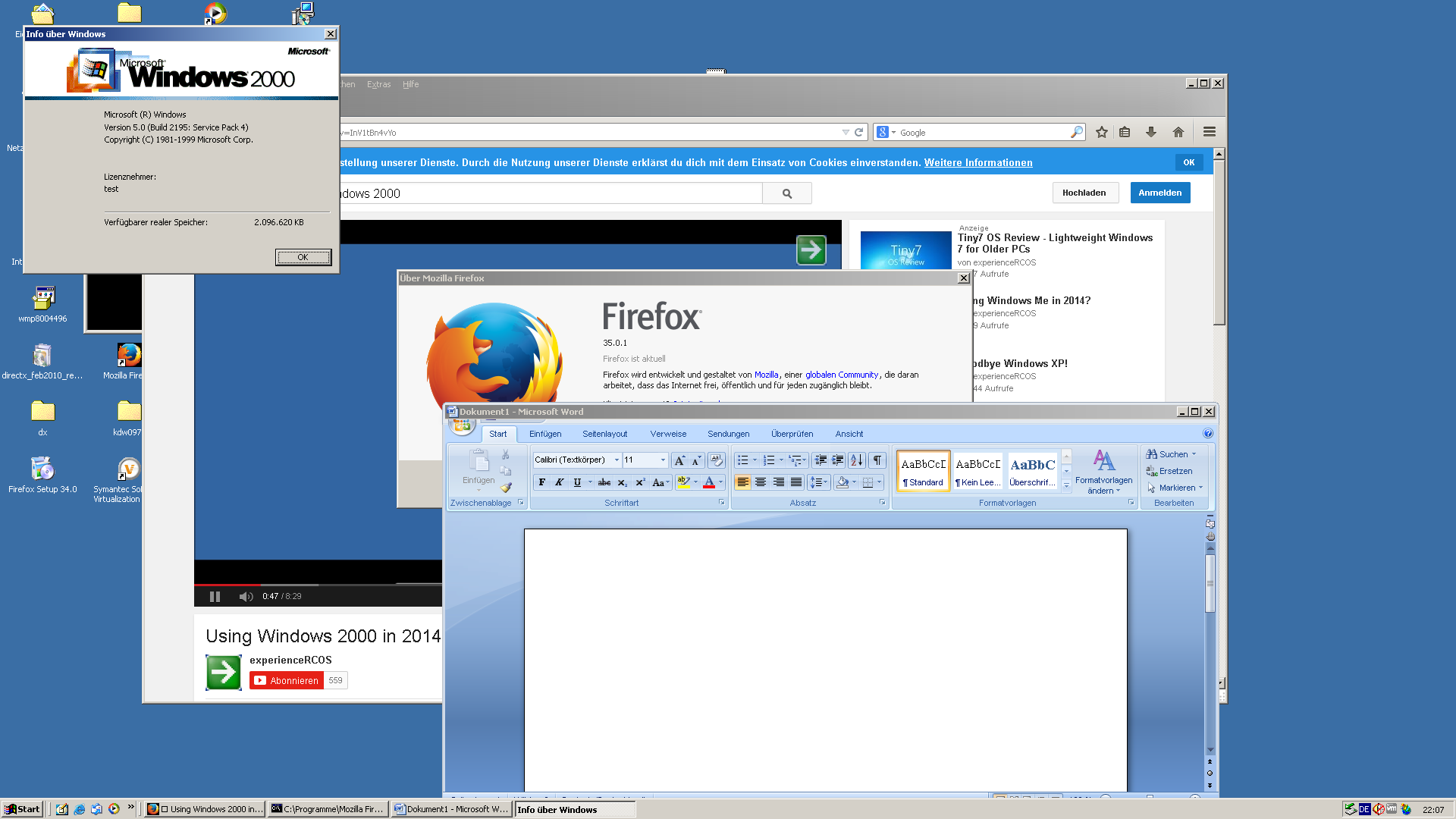
Task: Toggle left text alignment in Word
Action: click(742, 482)
